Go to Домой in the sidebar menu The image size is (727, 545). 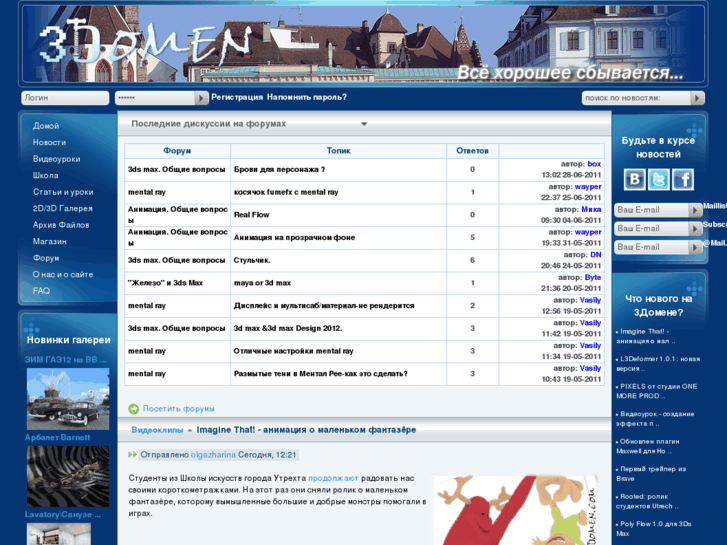click(46, 126)
